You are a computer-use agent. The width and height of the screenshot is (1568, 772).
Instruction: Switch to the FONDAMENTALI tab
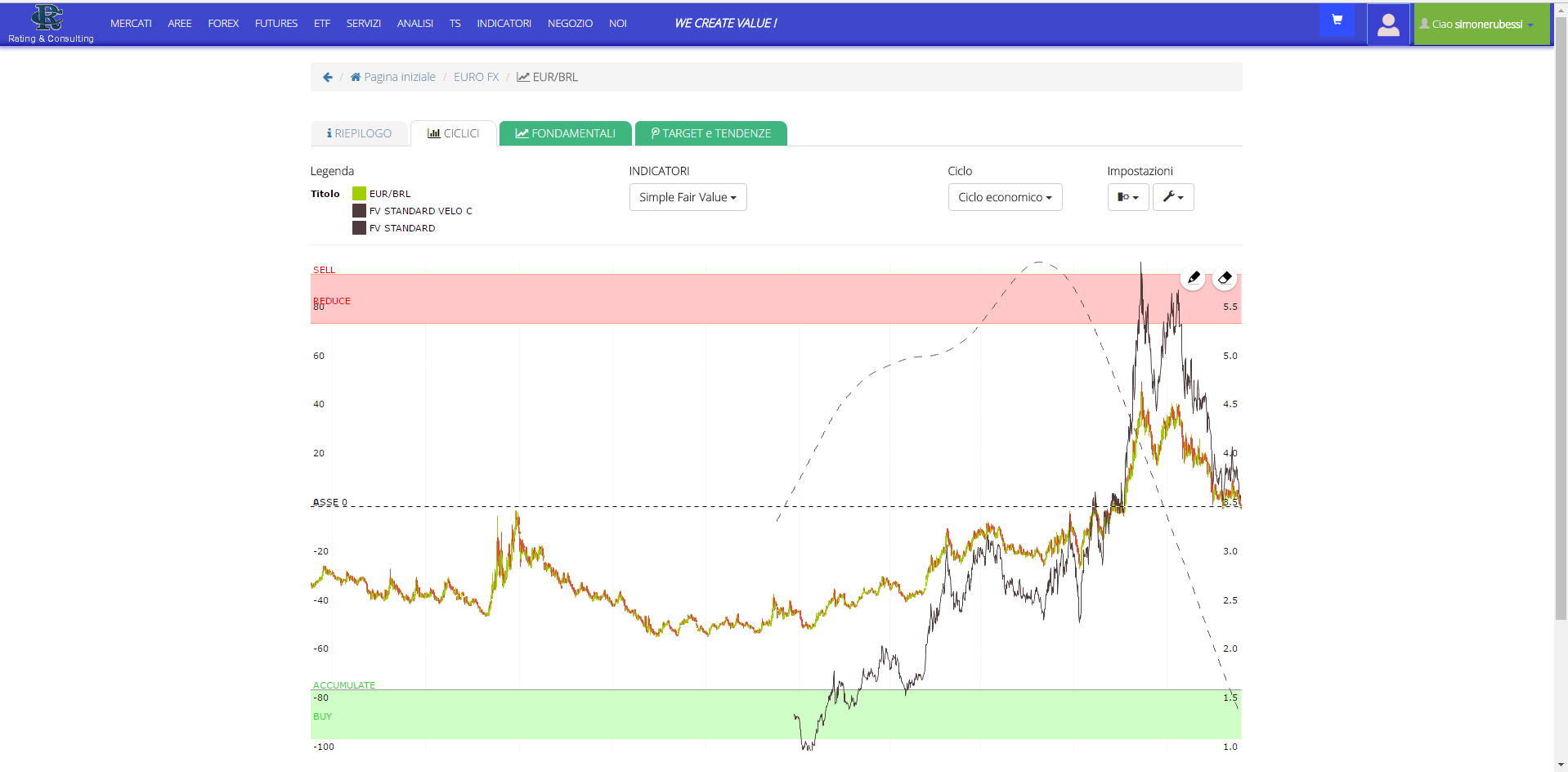click(565, 133)
